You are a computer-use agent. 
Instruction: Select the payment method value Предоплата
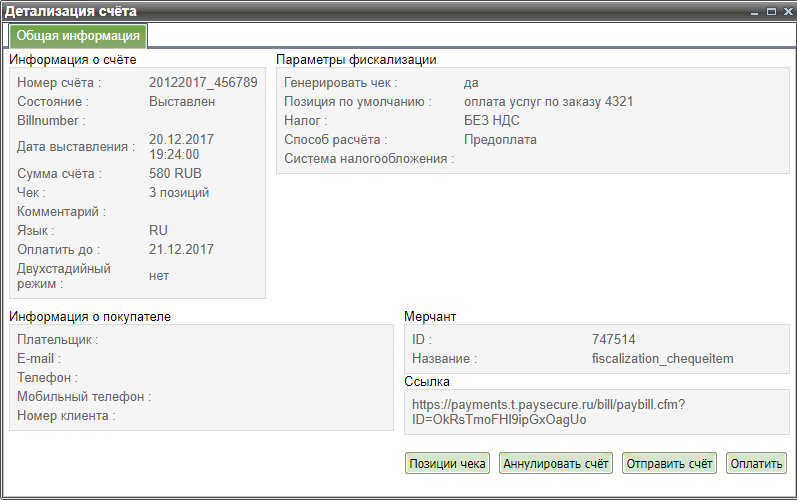coord(500,140)
